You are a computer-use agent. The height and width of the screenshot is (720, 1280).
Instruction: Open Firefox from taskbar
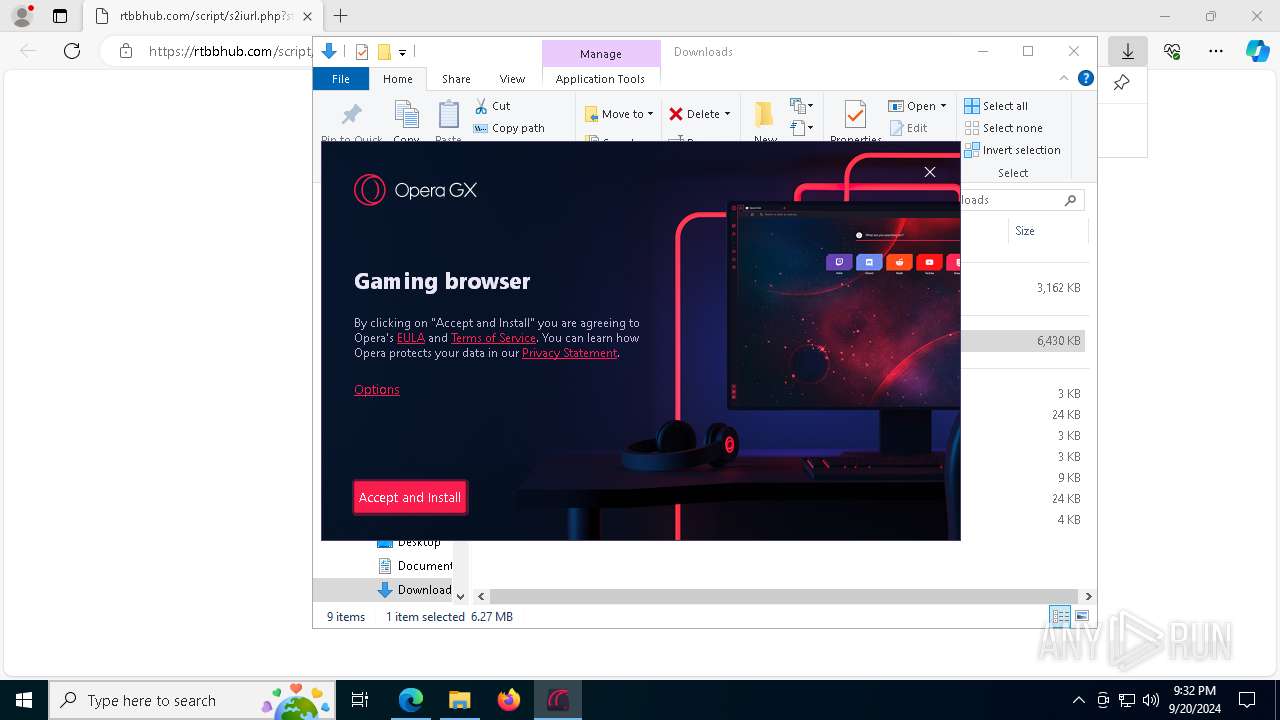pos(509,700)
